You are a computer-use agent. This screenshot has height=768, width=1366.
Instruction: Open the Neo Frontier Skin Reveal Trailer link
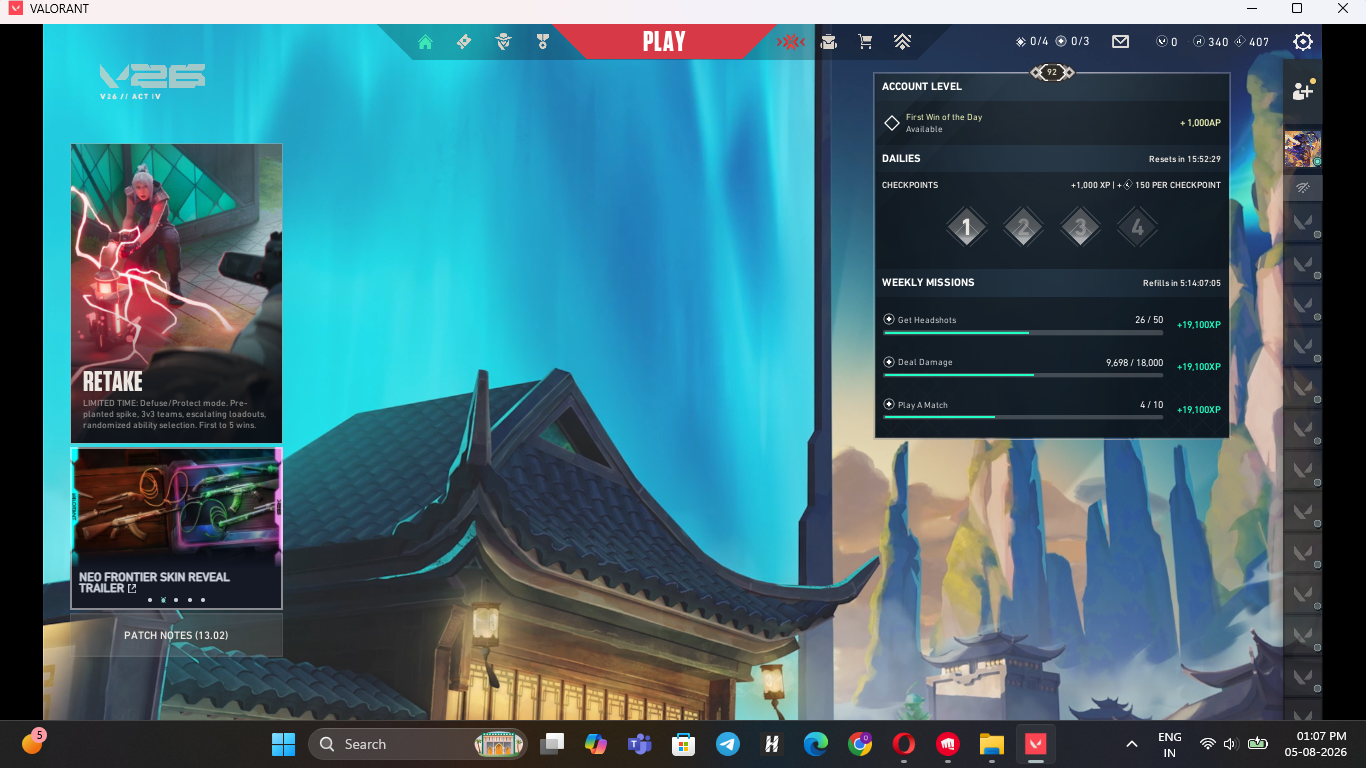(176, 528)
